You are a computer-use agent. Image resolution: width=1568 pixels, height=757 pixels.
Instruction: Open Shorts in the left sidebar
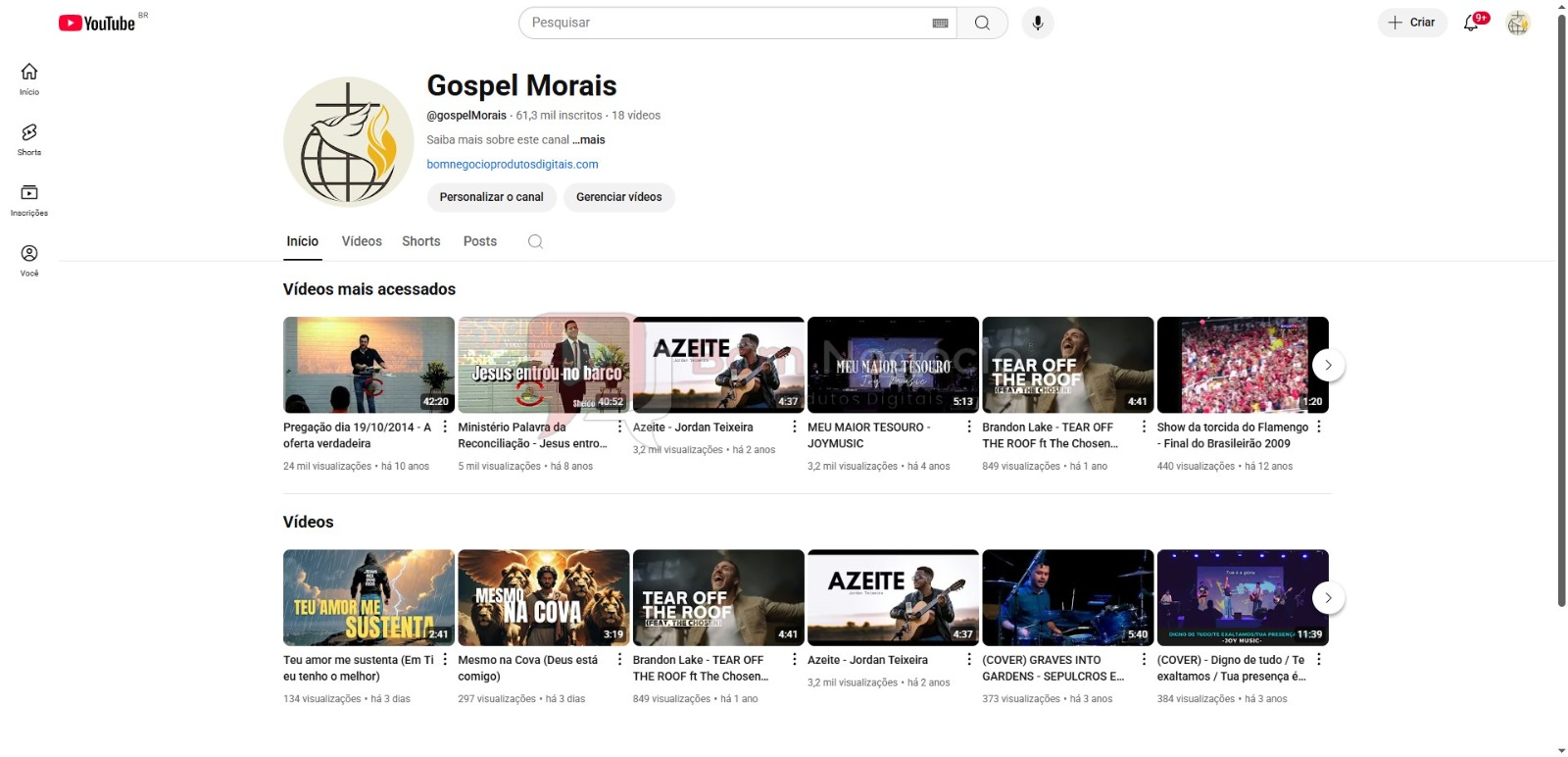29,139
